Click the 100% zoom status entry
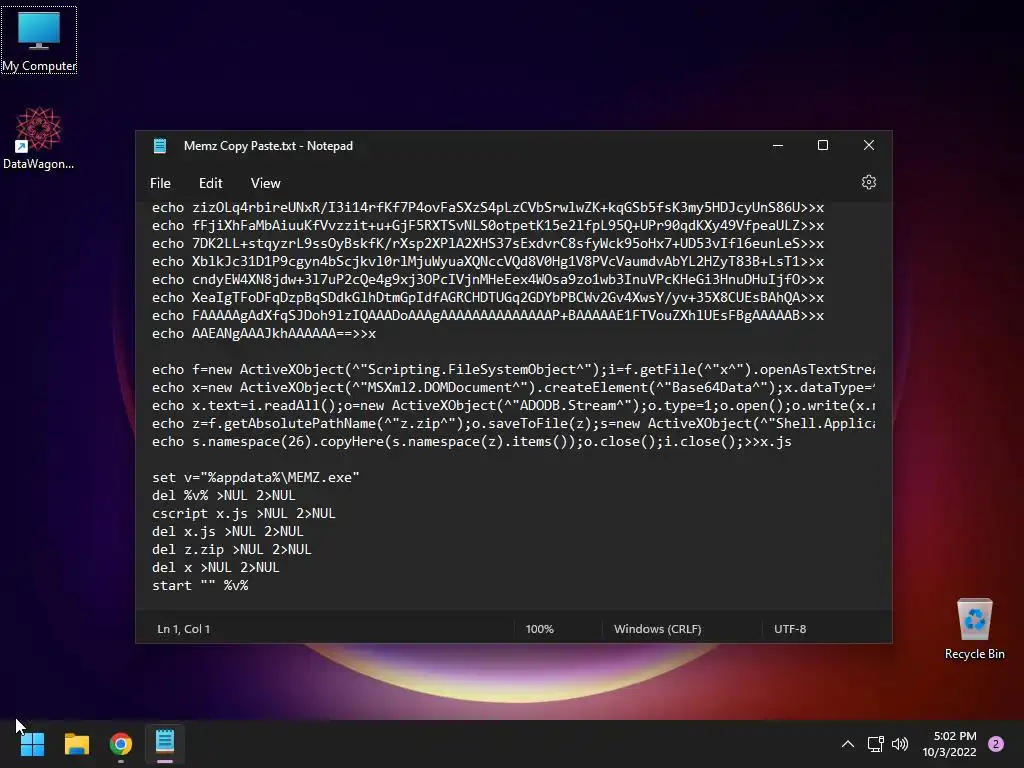 click(x=539, y=629)
